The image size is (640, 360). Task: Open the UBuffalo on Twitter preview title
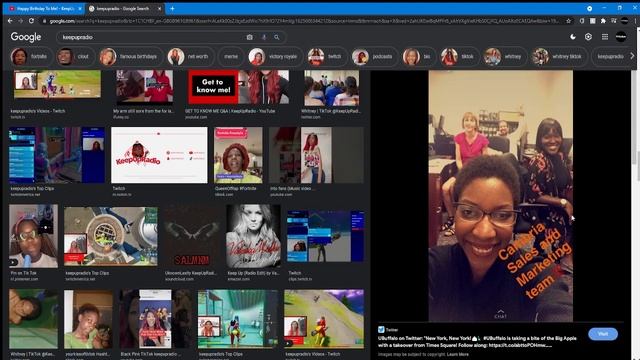(x=477, y=342)
